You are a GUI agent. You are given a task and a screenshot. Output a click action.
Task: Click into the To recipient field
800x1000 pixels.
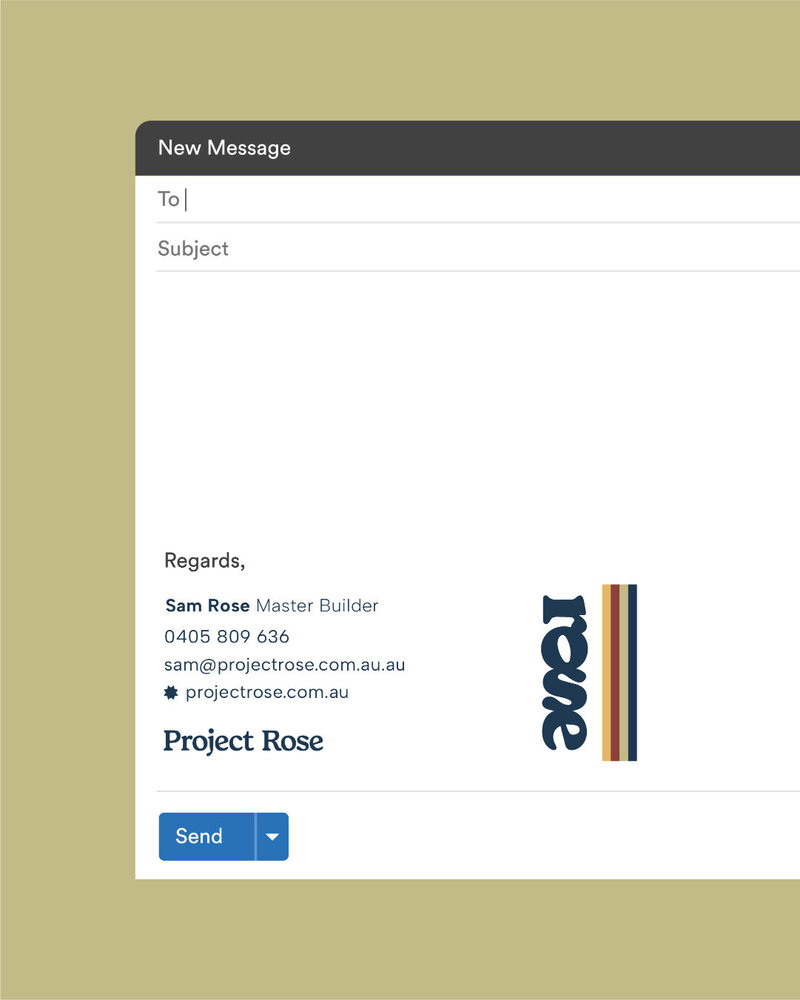(478, 200)
